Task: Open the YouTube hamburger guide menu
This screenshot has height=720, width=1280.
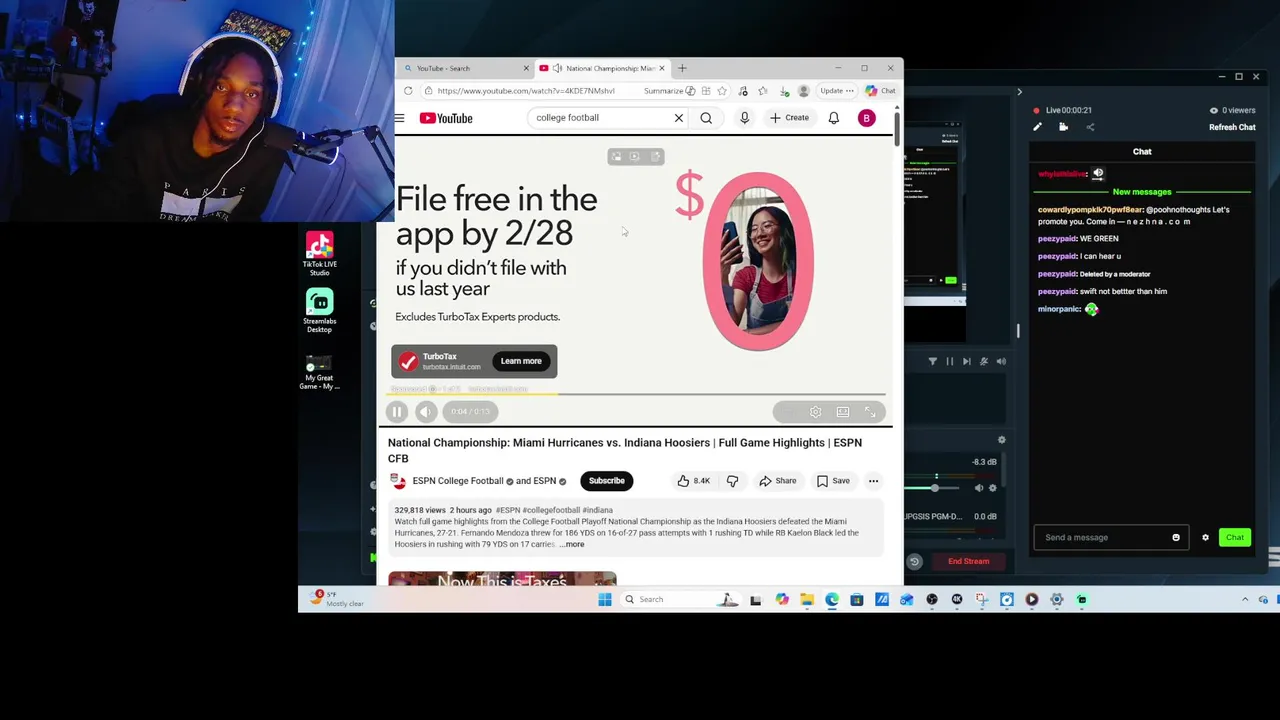Action: click(399, 118)
